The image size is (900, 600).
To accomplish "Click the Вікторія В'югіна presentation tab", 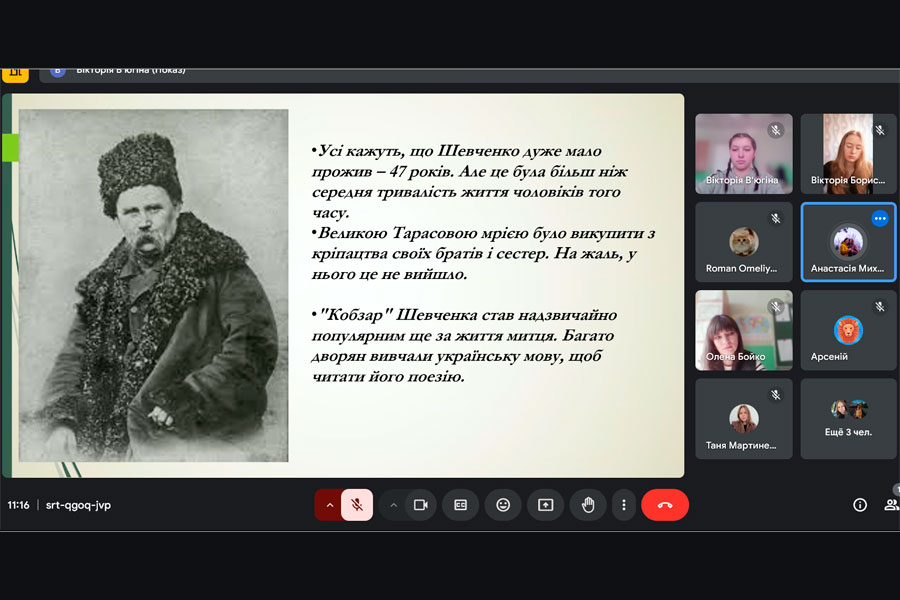I will pyautogui.click(x=120, y=70).
